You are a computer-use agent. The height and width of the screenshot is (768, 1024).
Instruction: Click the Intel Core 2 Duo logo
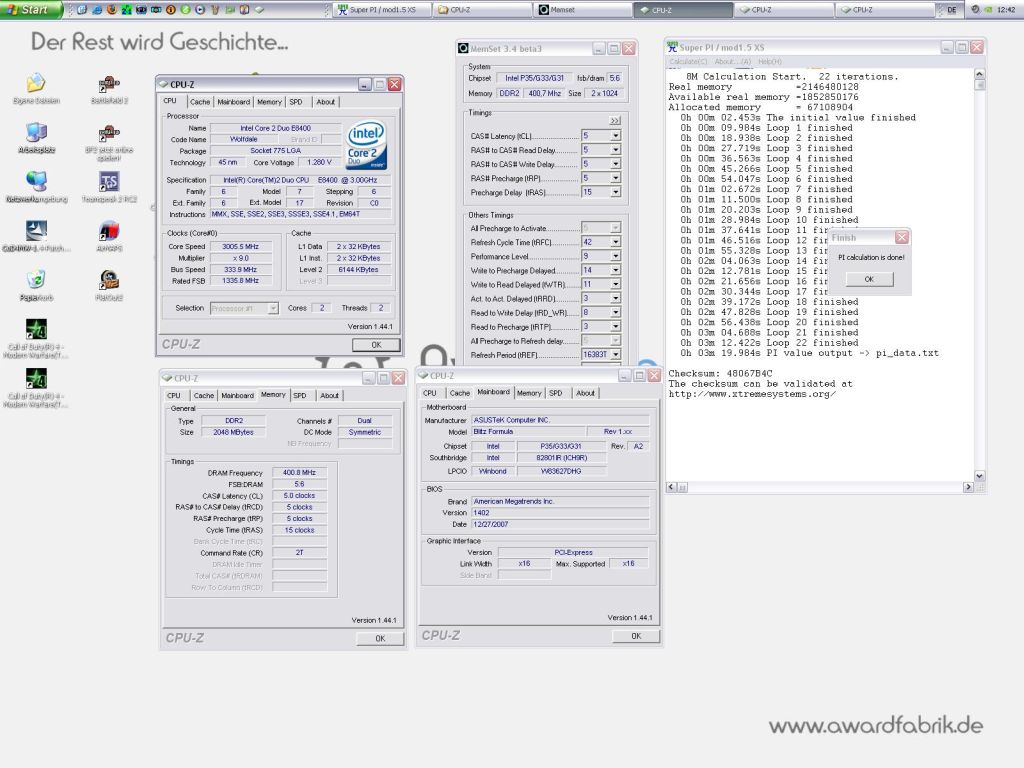[366, 144]
